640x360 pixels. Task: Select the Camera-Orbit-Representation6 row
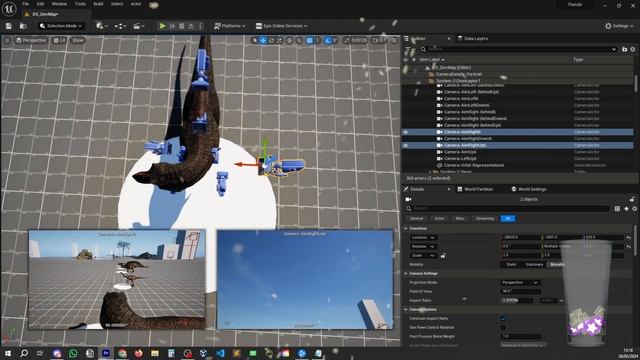click(x=518, y=165)
